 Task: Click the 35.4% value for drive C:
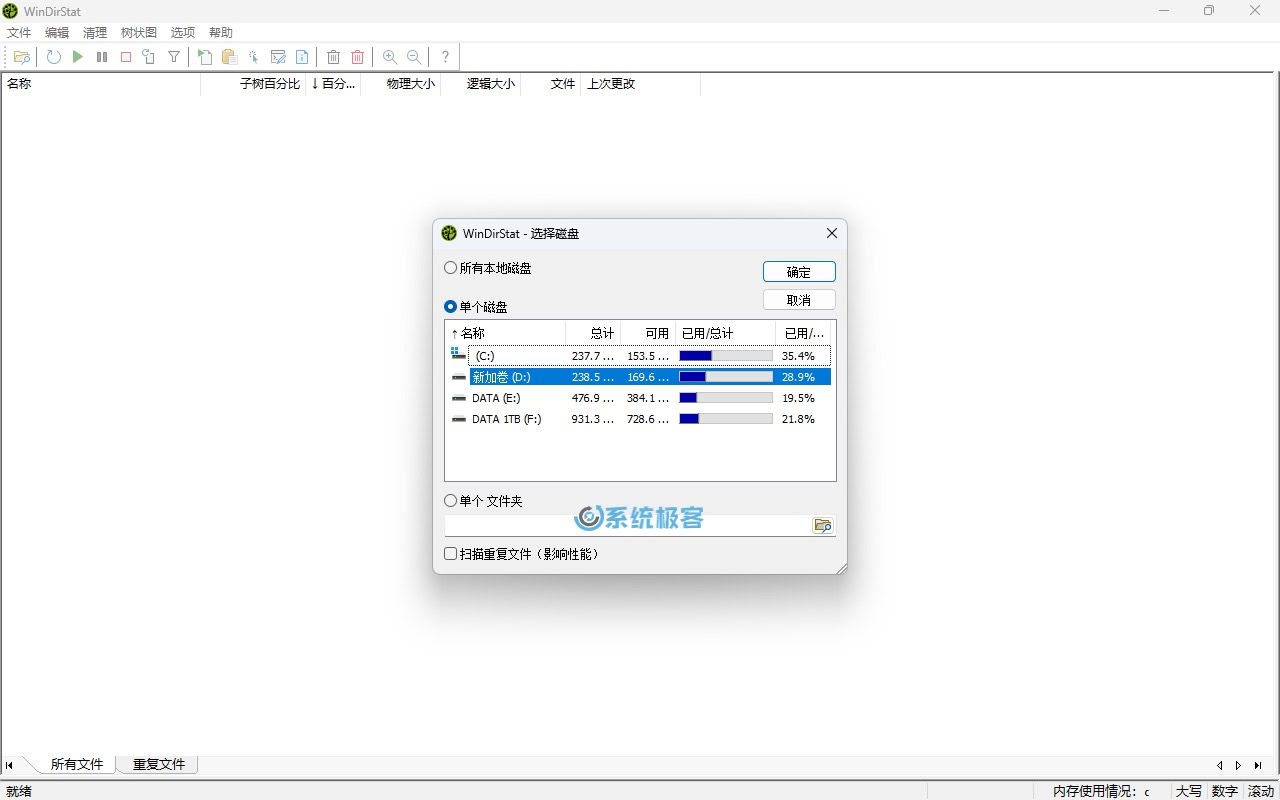[x=798, y=355]
